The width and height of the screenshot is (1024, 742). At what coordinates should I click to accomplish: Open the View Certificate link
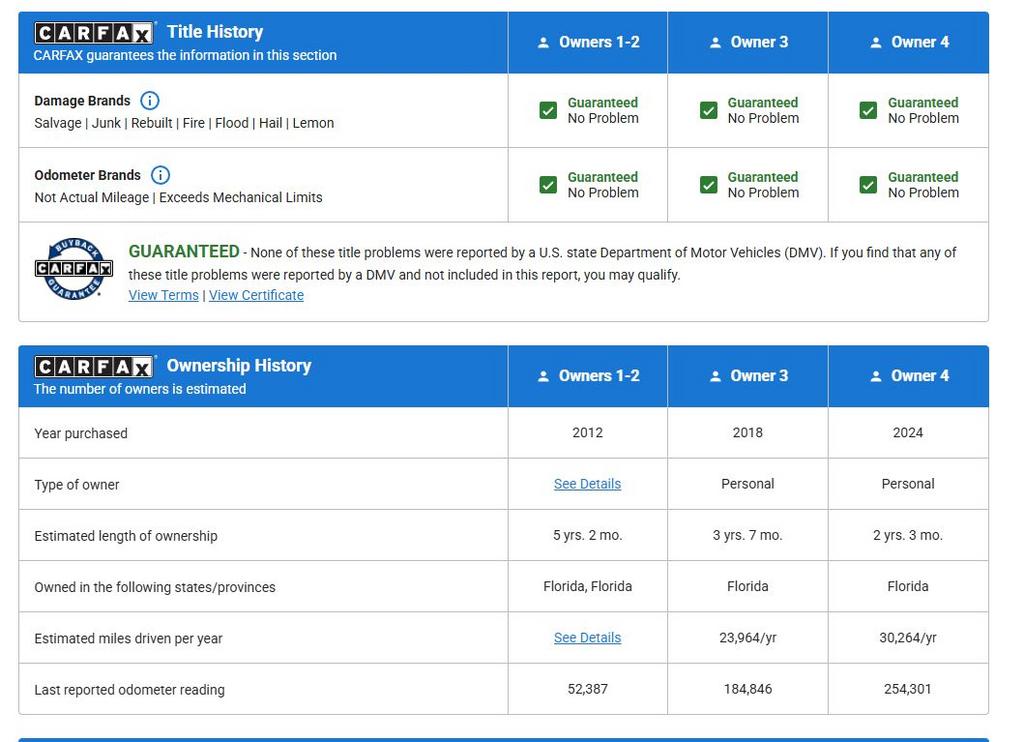(256, 295)
